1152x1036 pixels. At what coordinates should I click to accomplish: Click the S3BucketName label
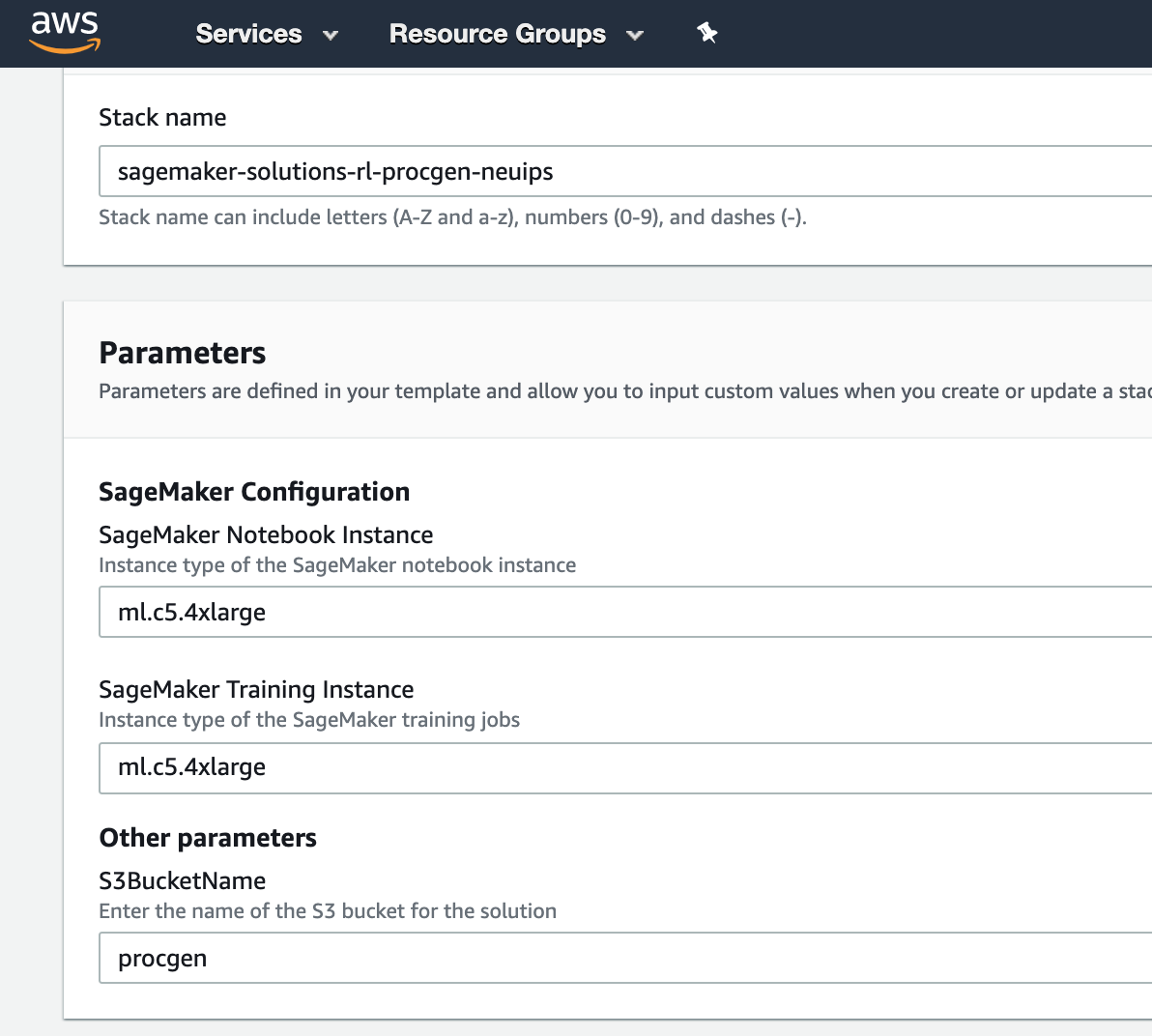183,881
